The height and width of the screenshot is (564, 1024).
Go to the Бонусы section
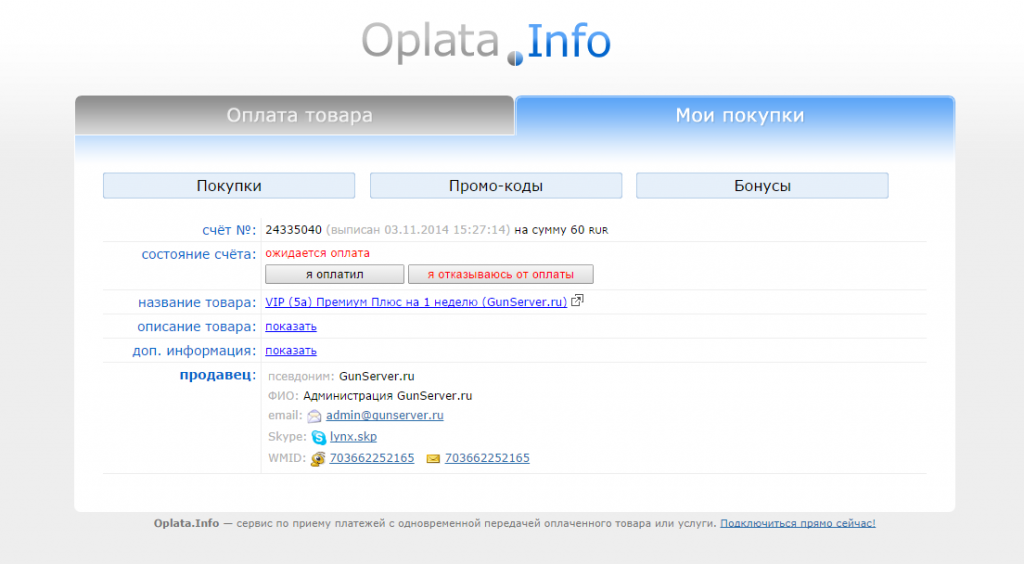click(762, 186)
